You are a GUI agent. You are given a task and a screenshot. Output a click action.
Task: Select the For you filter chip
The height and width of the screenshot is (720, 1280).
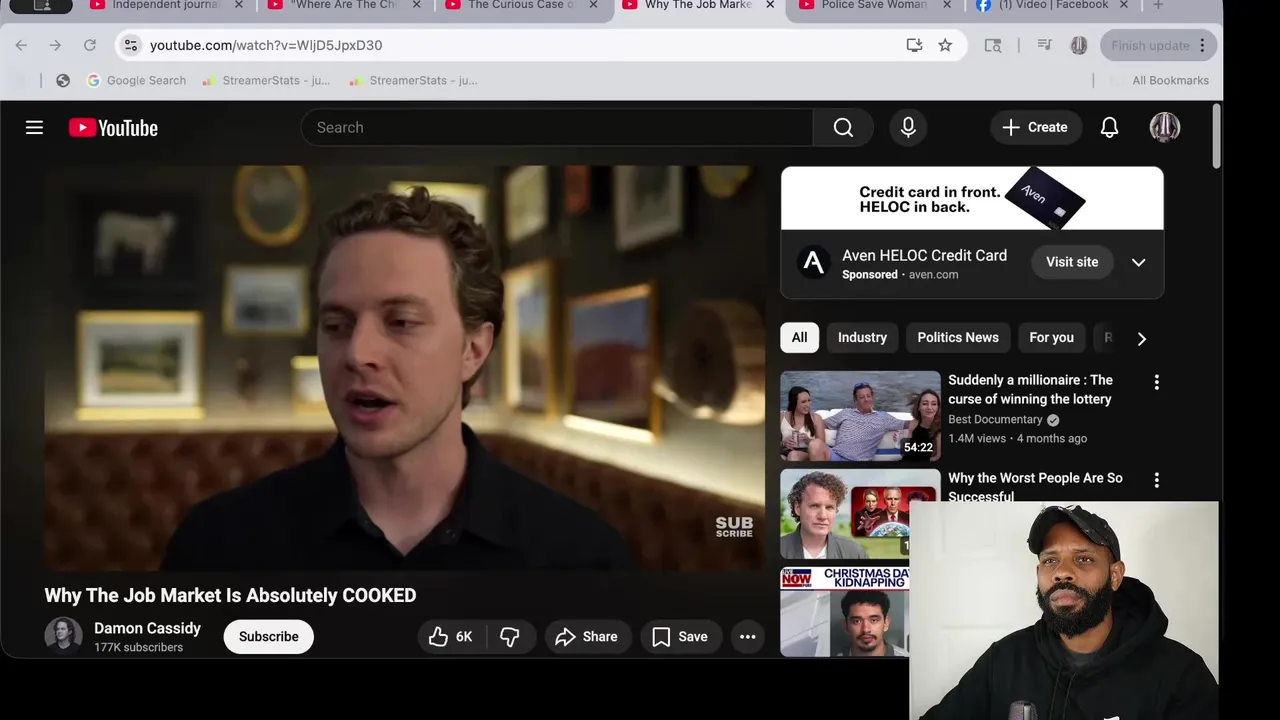[1051, 337]
